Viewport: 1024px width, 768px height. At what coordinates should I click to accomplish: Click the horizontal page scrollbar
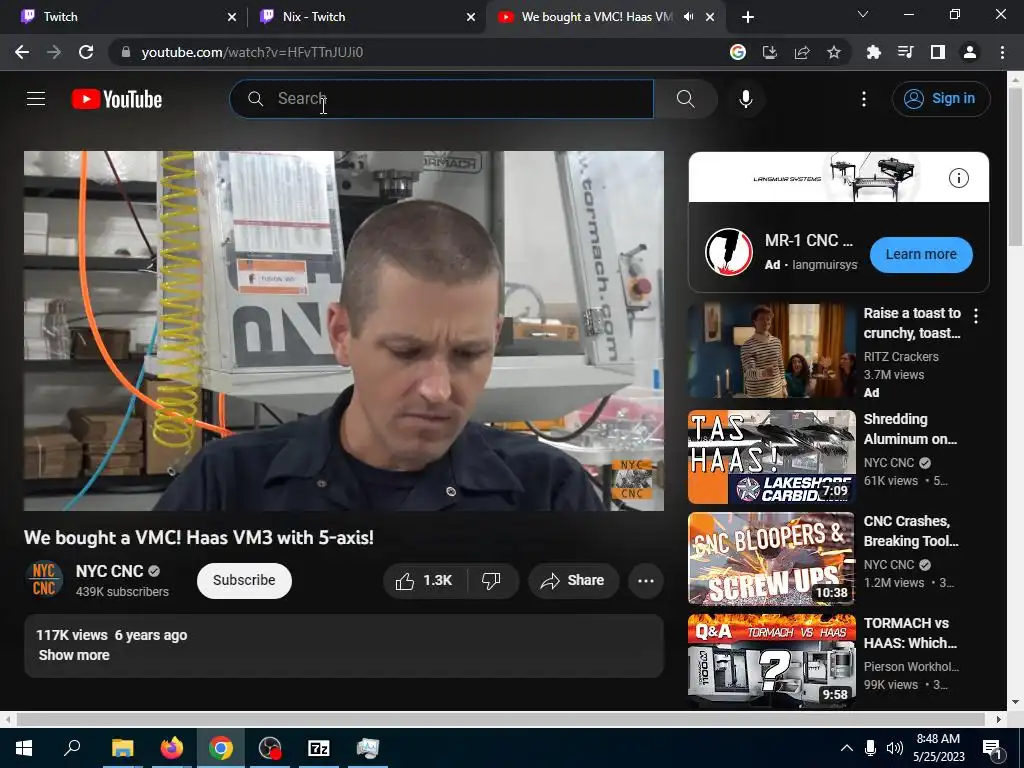500,719
